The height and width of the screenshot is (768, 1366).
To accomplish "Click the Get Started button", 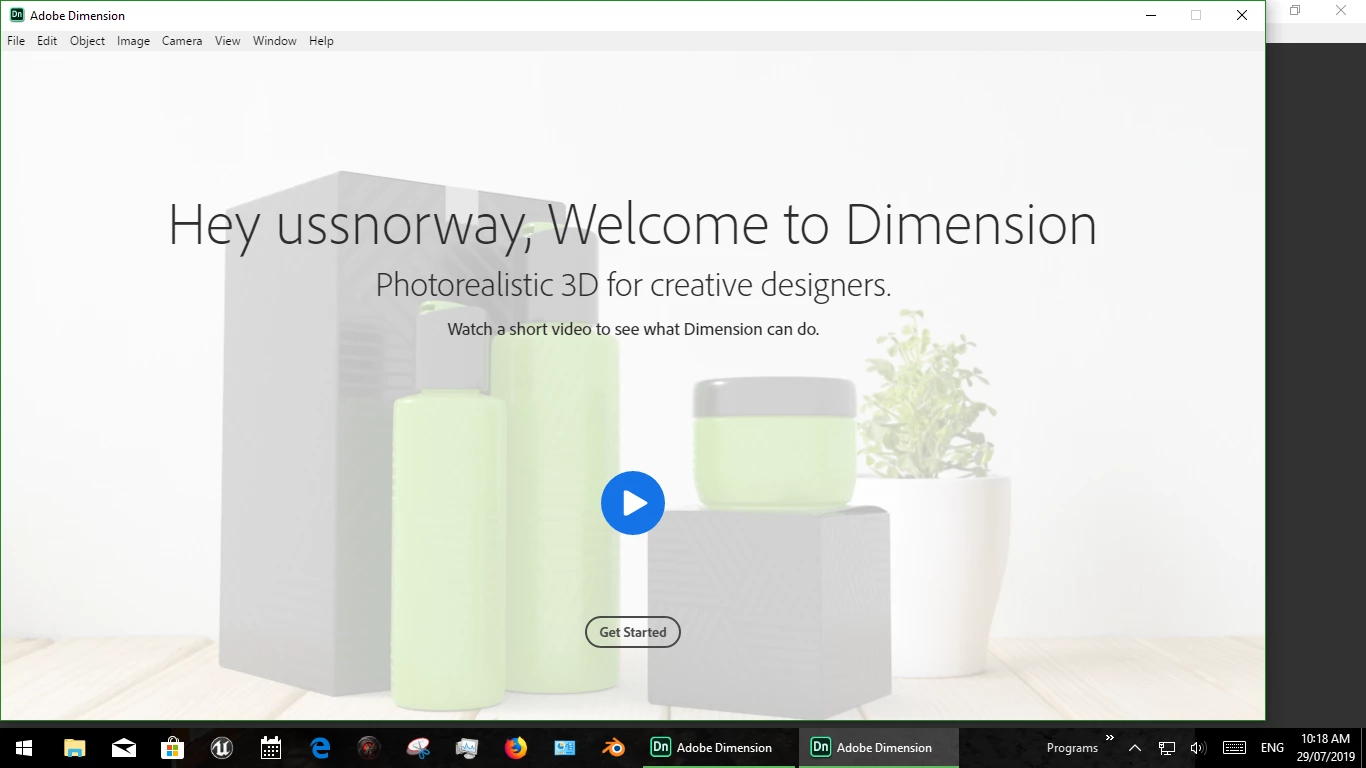I will (x=633, y=632).
